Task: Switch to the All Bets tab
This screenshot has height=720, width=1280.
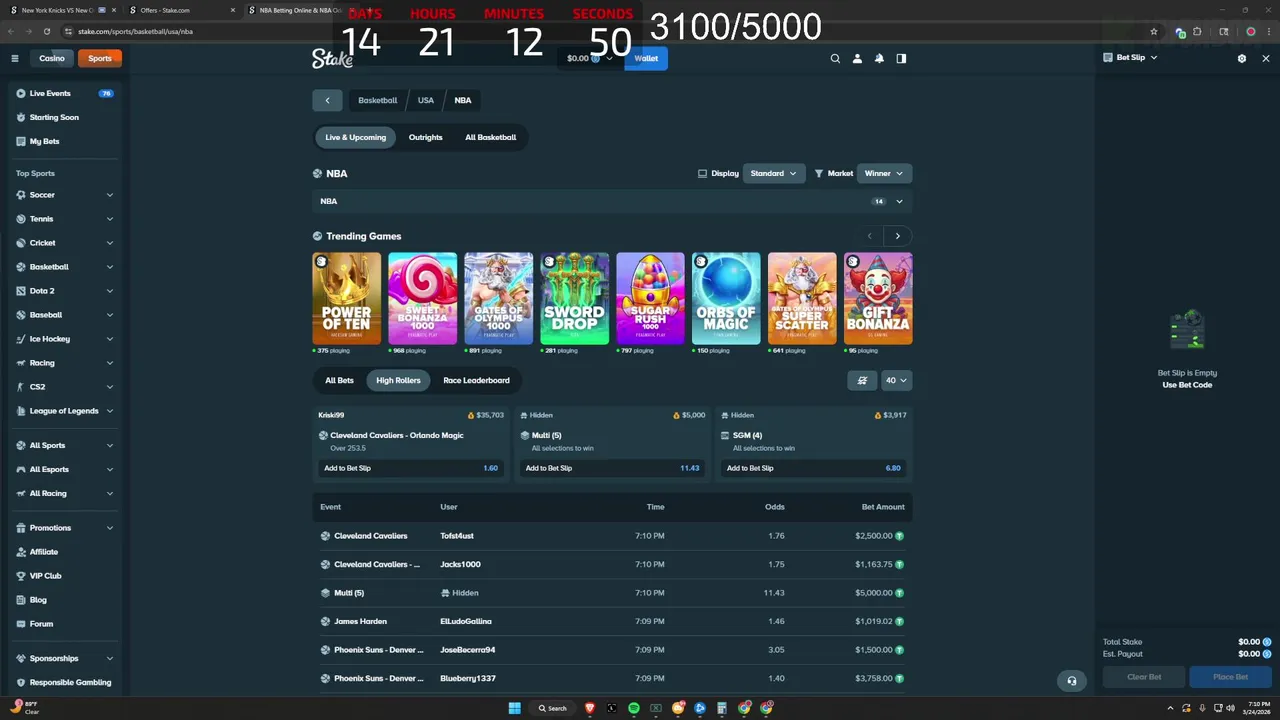Action: coord(339,380)
